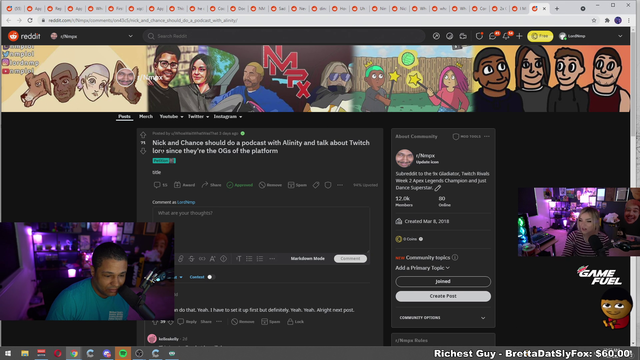Insert numbered list in comment editor

click(260, 258)
